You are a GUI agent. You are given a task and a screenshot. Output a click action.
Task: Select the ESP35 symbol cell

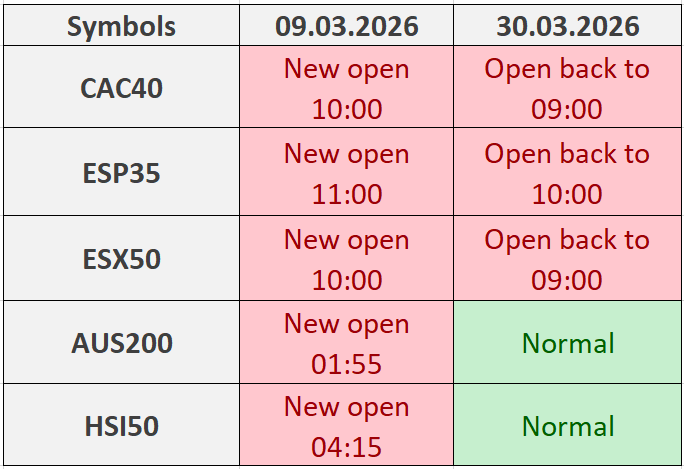[x=121, y=173]
